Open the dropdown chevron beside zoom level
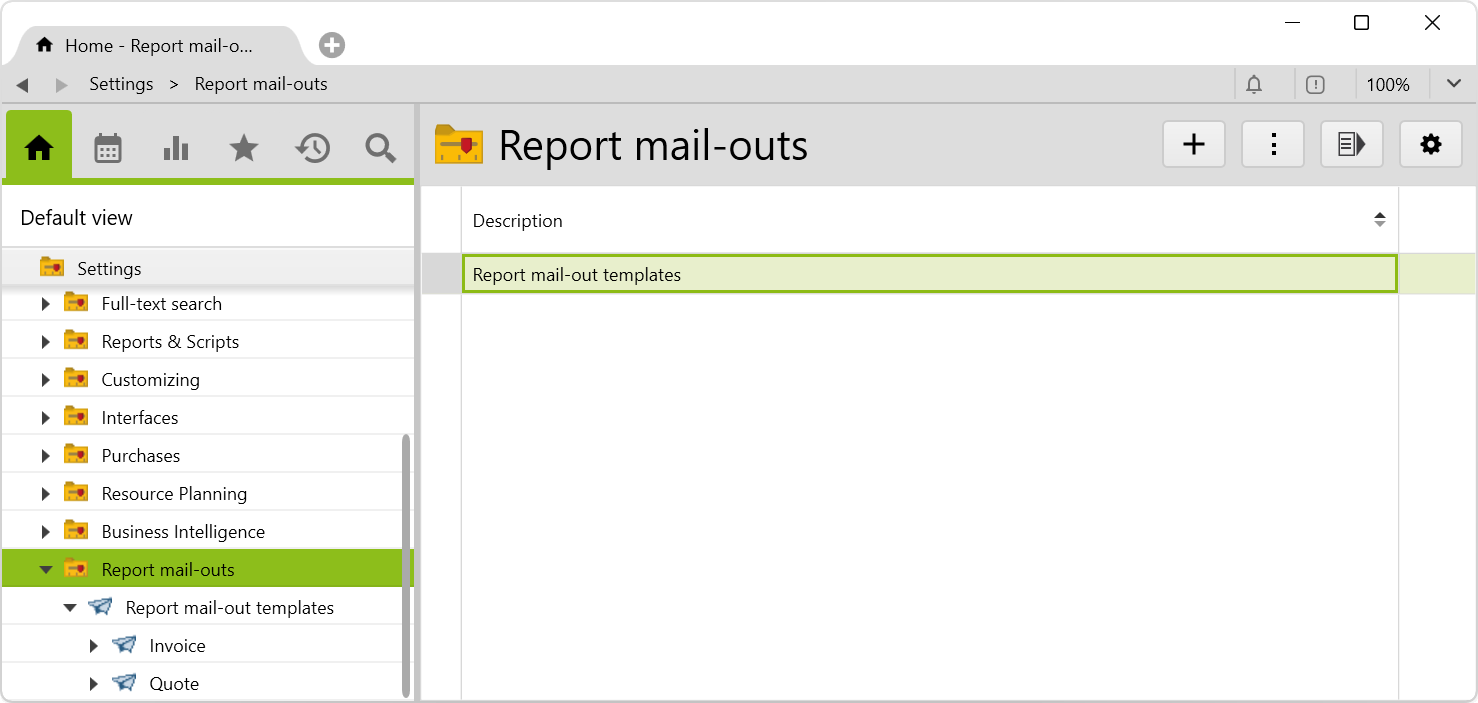 tap(1454, 84)
